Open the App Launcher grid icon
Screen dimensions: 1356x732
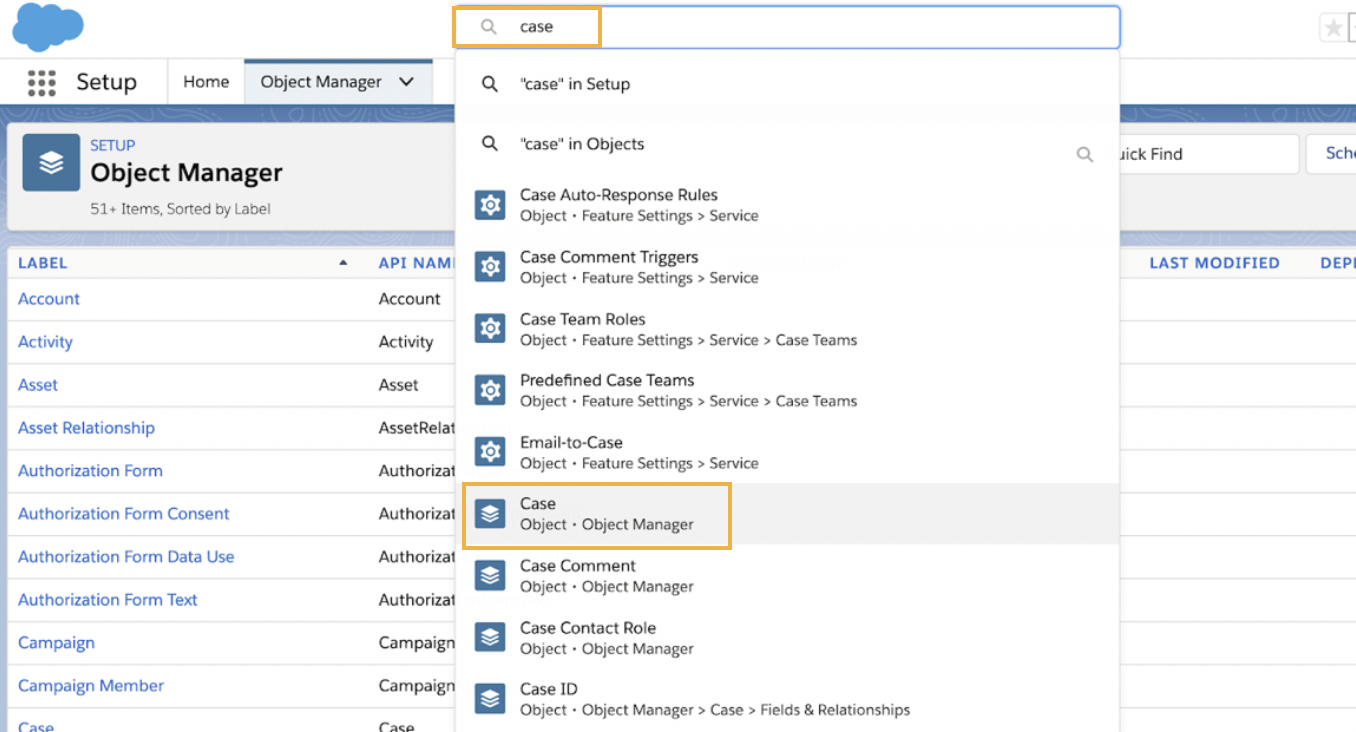[42, 82]
